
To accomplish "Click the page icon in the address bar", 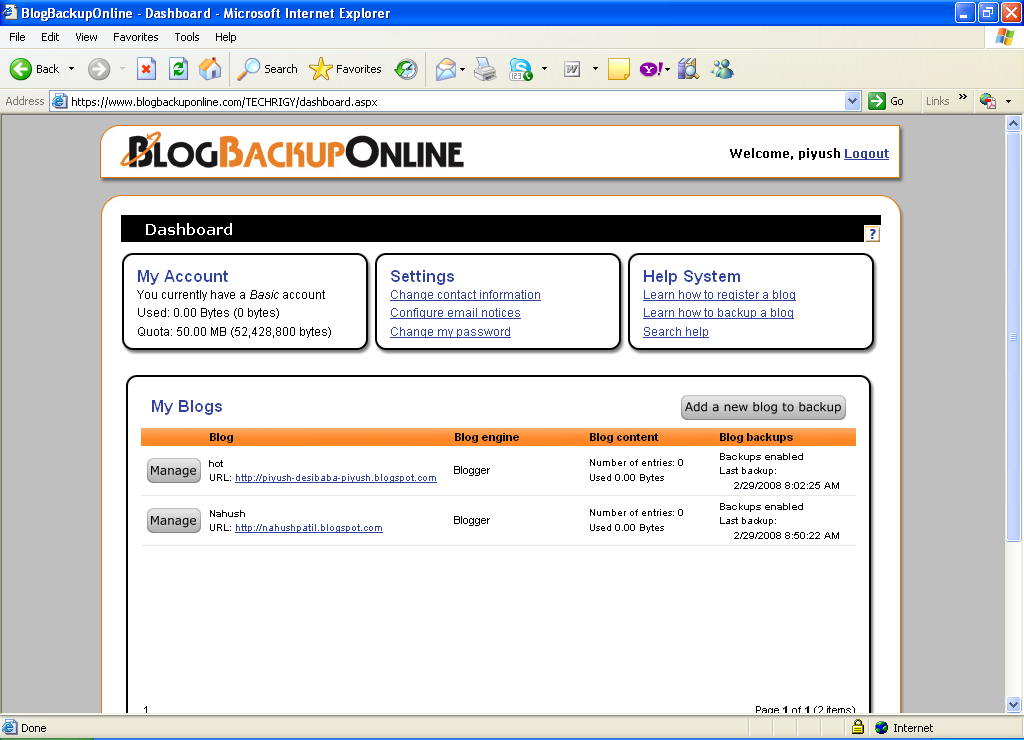I will tap(59, 101).
